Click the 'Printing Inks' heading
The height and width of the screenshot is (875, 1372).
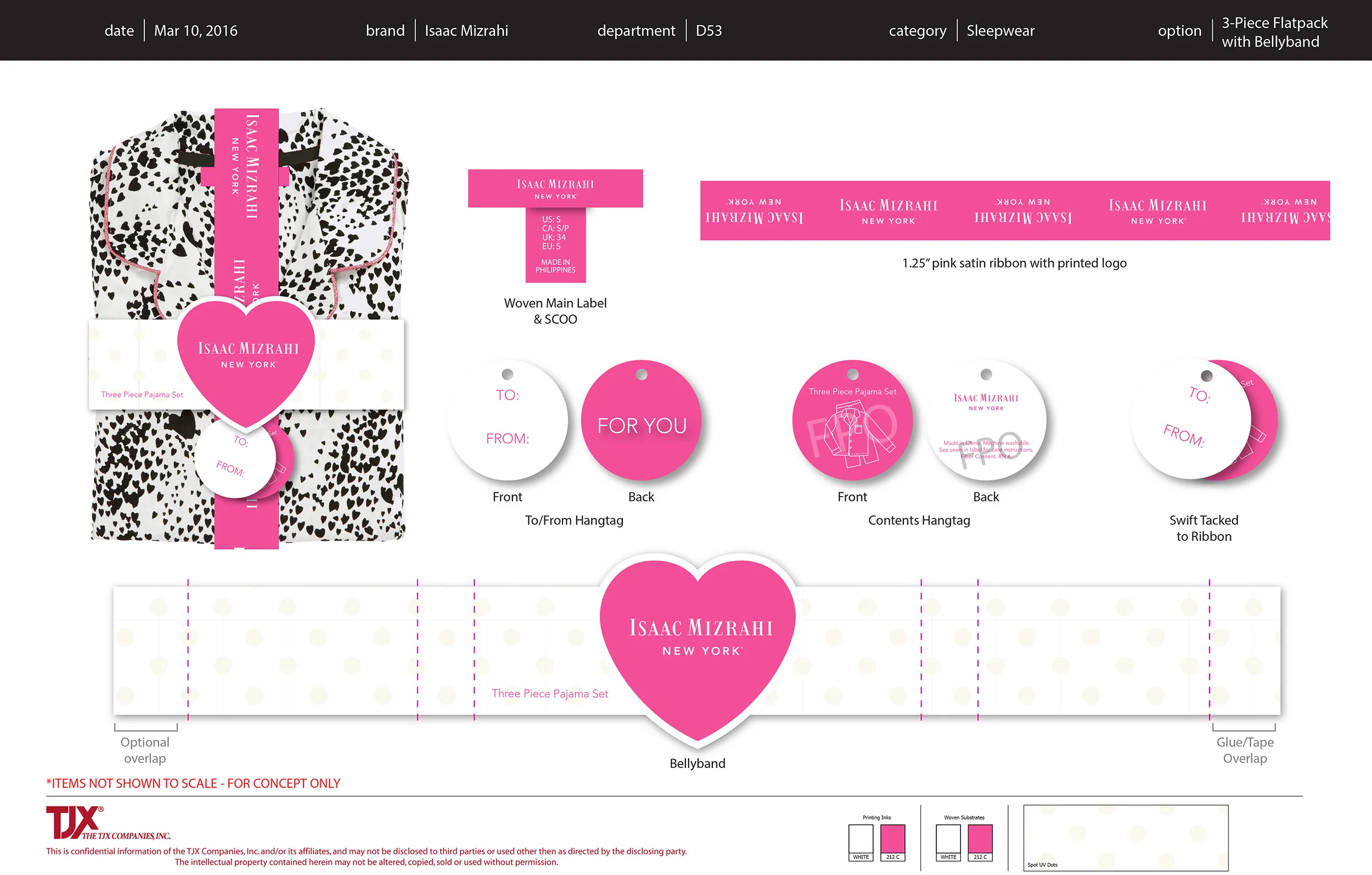876,817
